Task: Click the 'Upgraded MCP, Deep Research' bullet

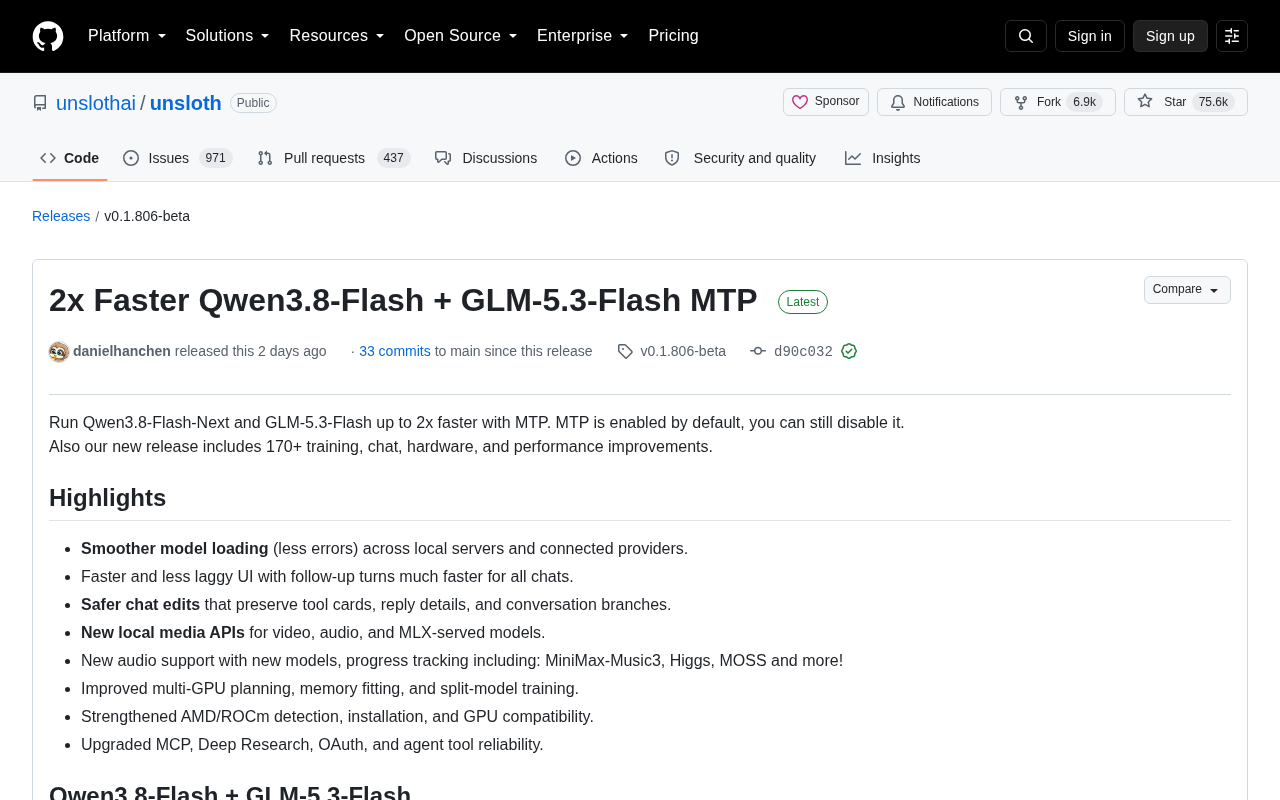Action: (x=312, y=744)
